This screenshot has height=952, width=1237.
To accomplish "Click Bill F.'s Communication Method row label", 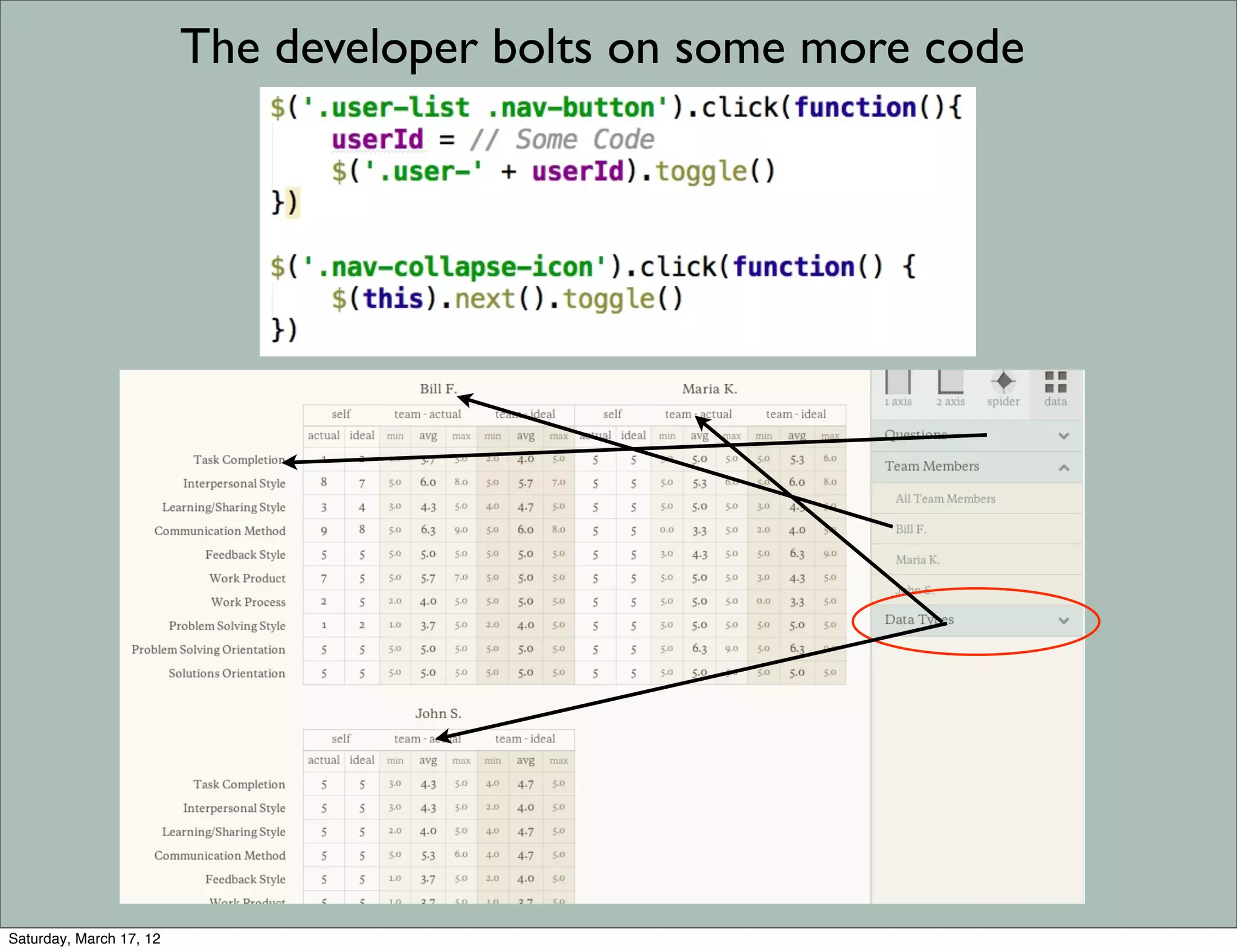I will [220, 531].
